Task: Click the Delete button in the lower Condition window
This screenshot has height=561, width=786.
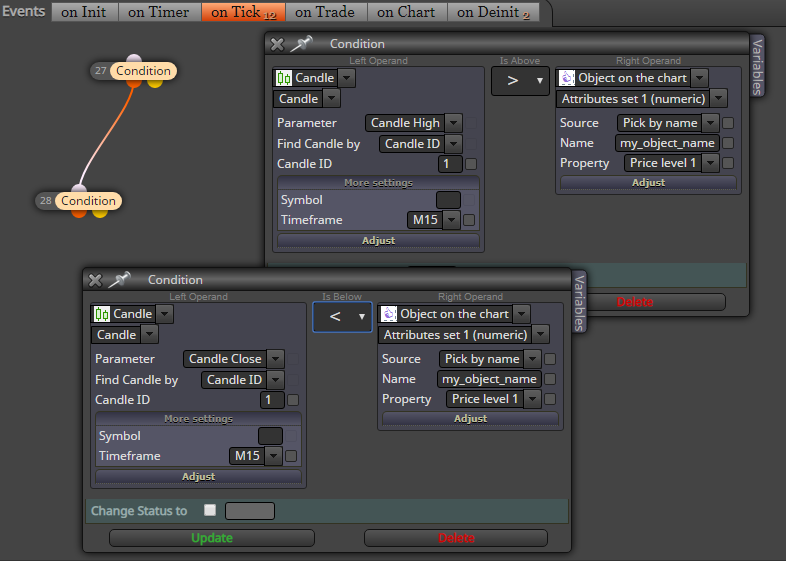Action: tap(456, 538)
